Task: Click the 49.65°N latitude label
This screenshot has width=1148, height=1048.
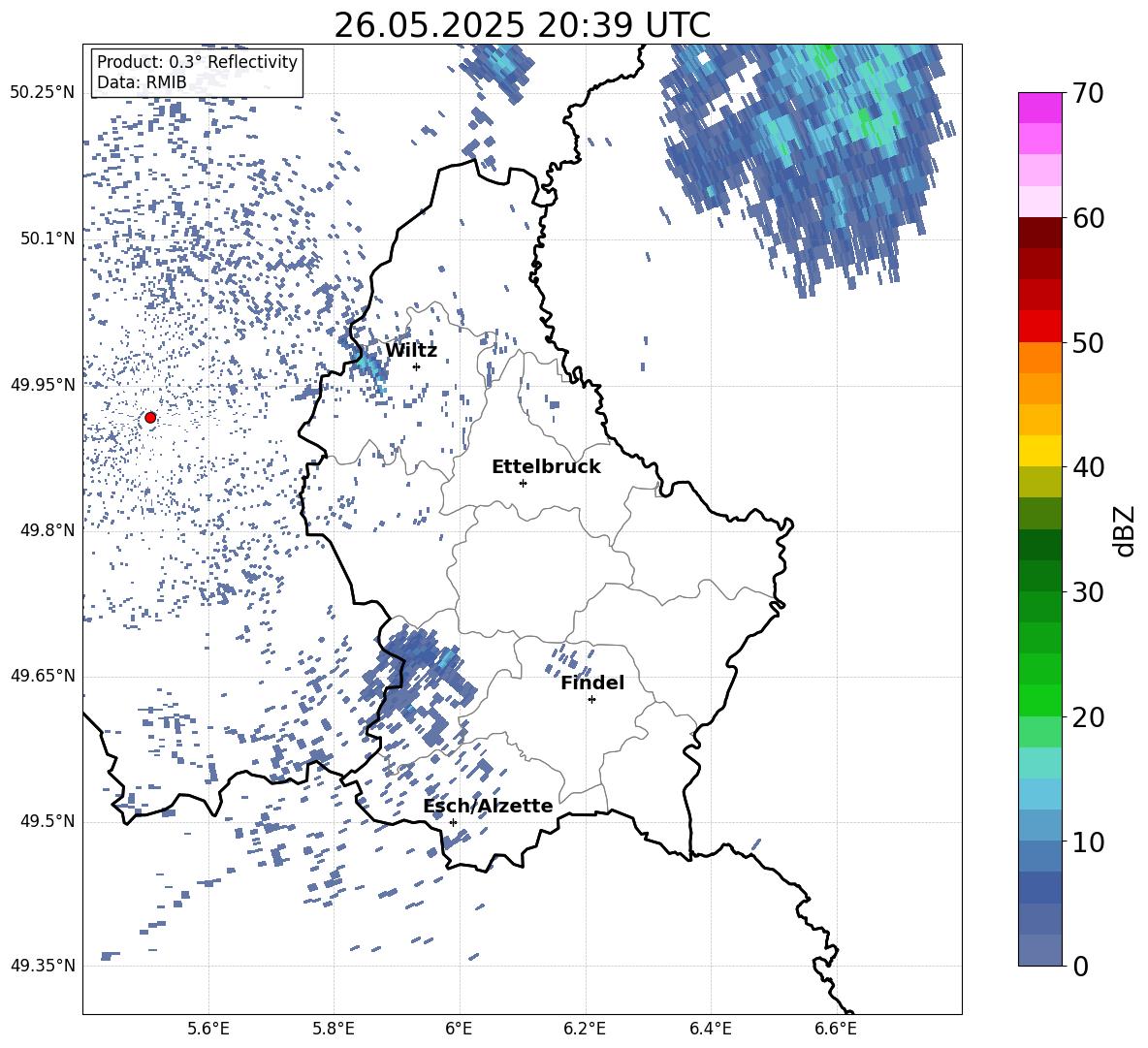Action: pyautogui.click(x=43, y=676)
